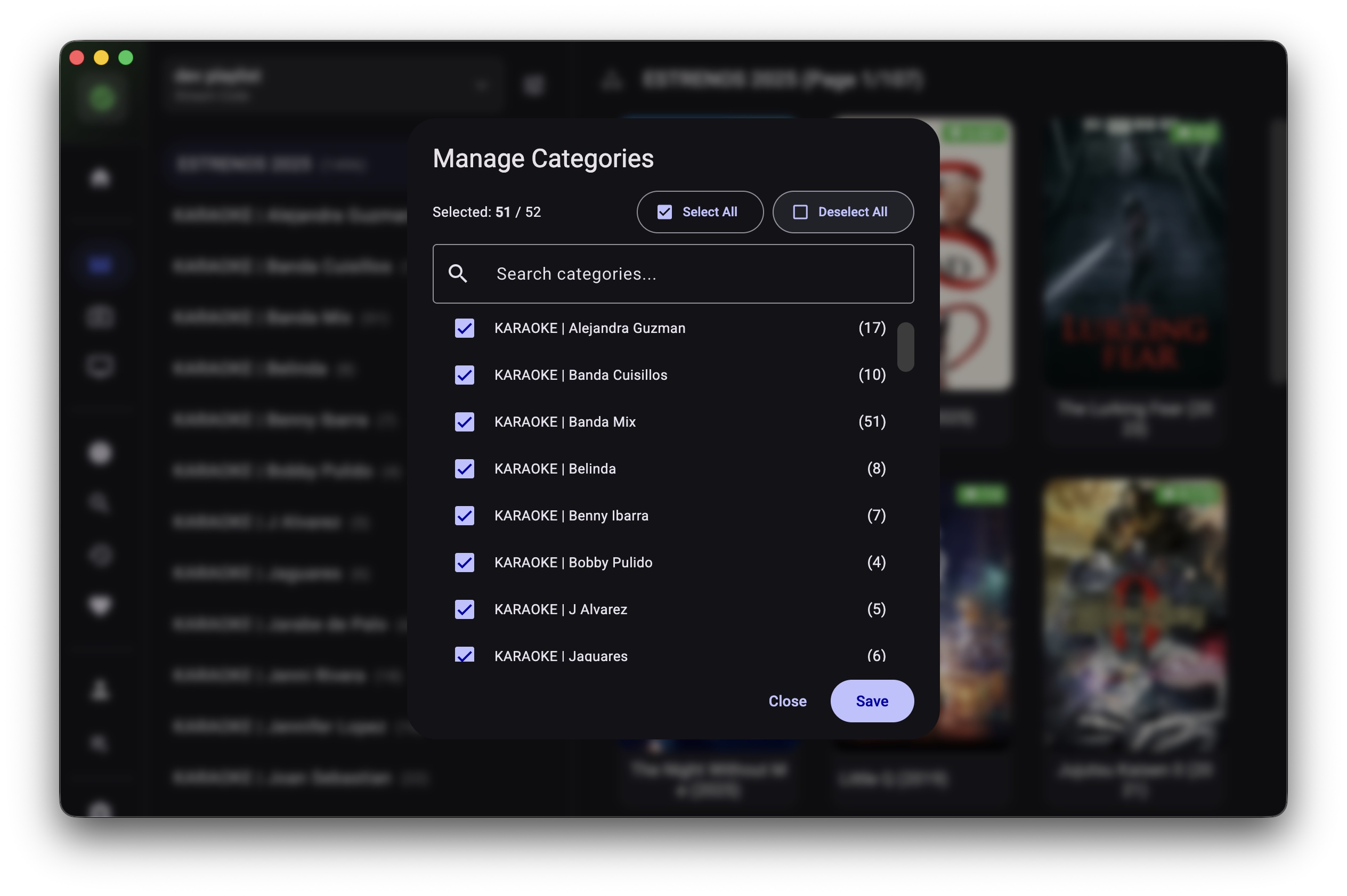Viewport: 1347px width, 896px height.
Task: Toggle the Banda Cuisillos category checkbox
Action: pyautogui.click(x=464, y=375)
